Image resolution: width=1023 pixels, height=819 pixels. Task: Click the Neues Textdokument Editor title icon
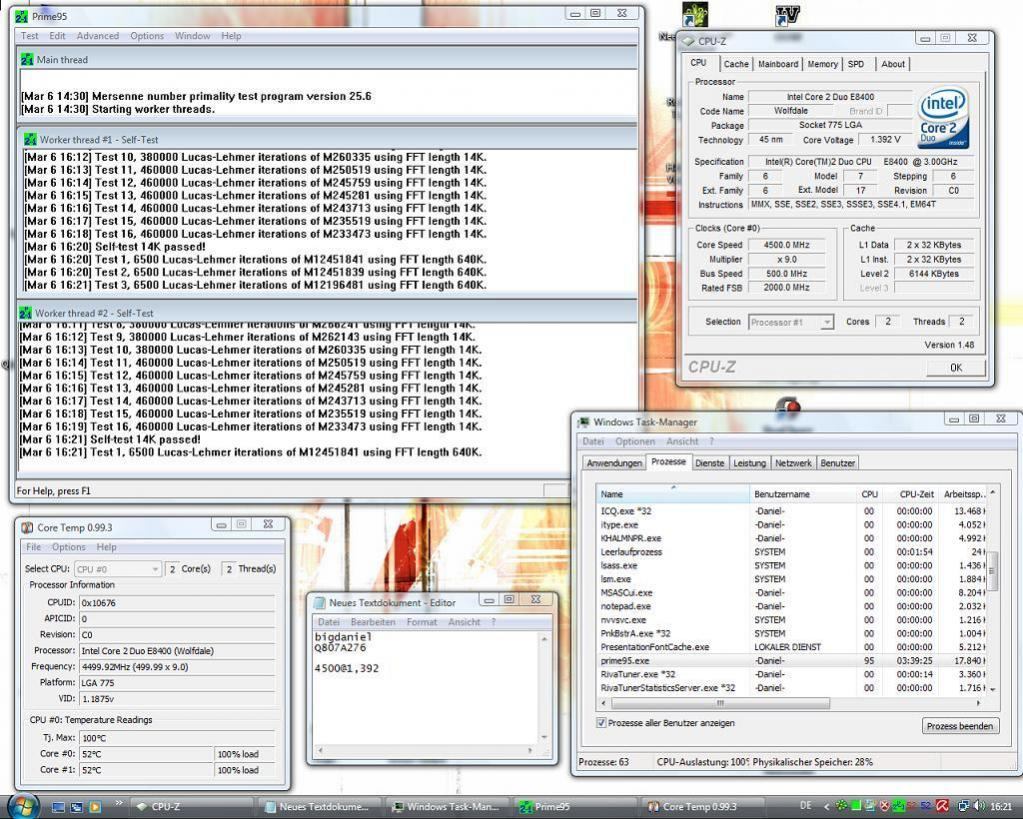319,602
